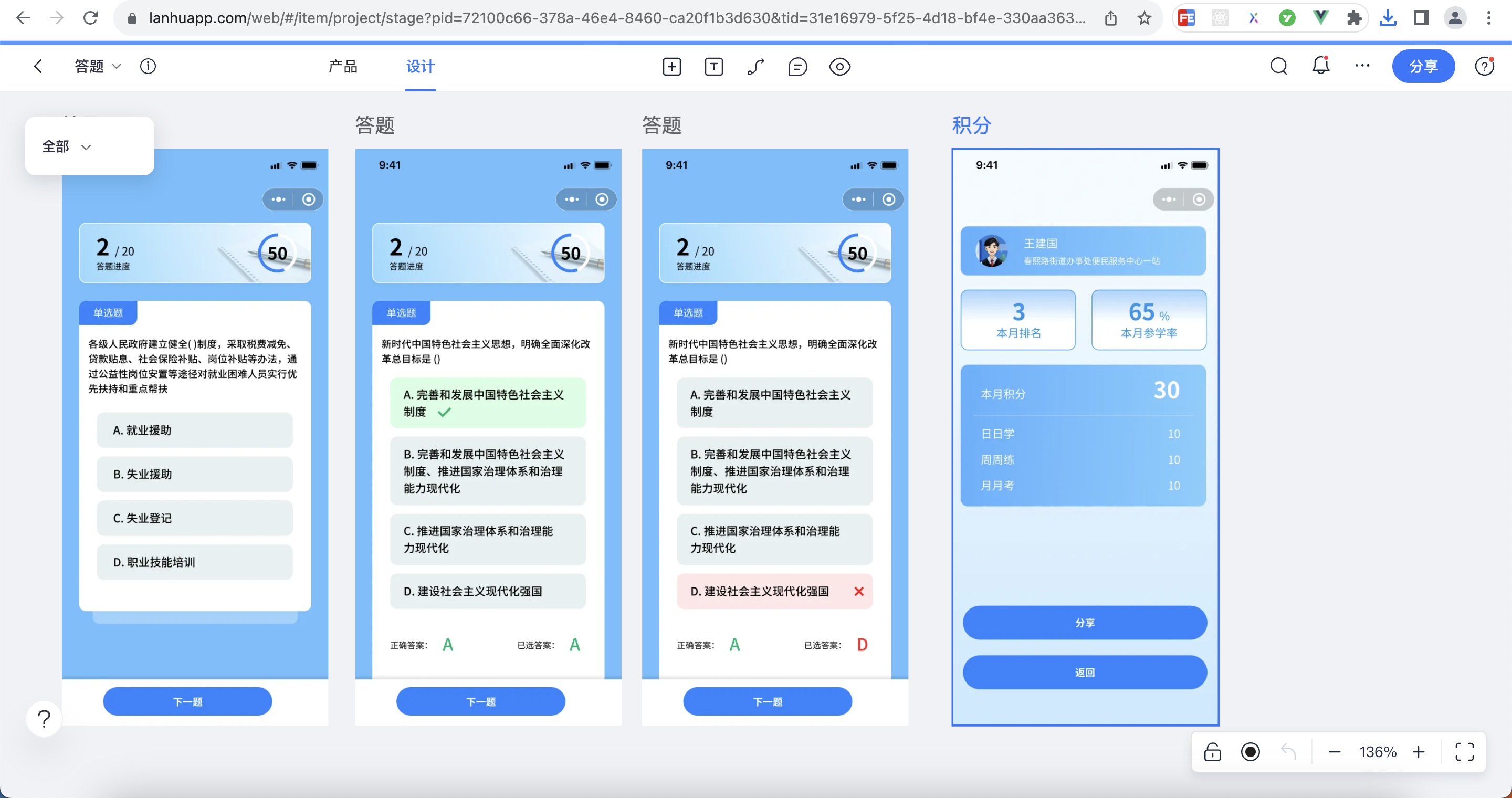
Task: Click the back chevron beside 答题
Action: click(x=38, y=66)
